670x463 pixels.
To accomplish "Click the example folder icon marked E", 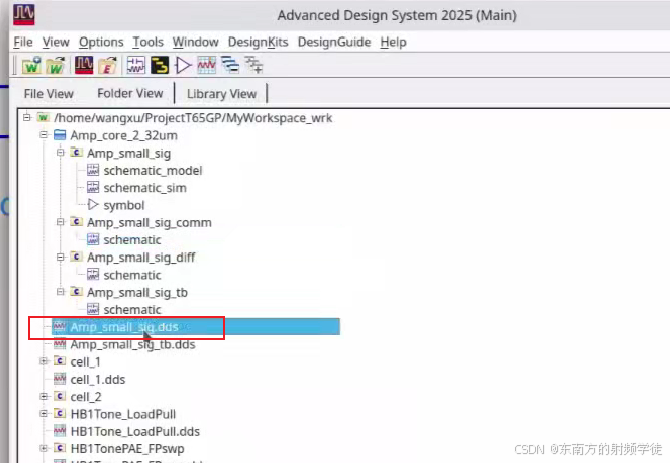I will point(108,65).
